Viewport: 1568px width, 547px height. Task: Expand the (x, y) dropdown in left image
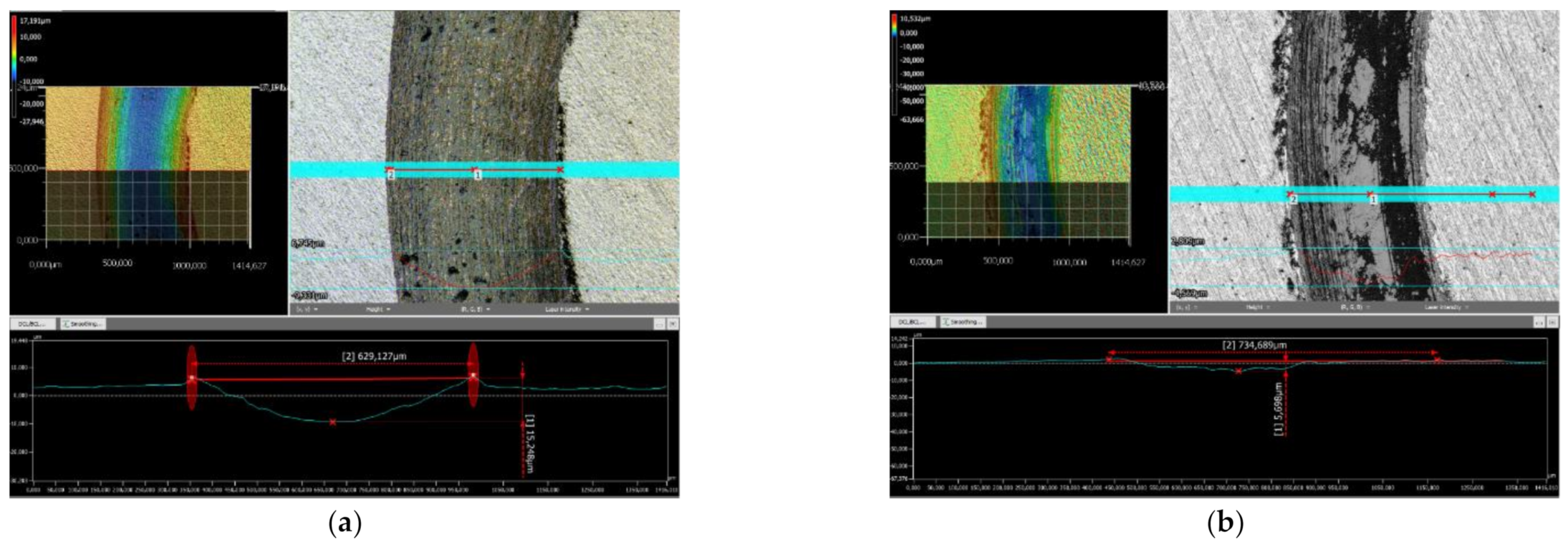point(307,309)
